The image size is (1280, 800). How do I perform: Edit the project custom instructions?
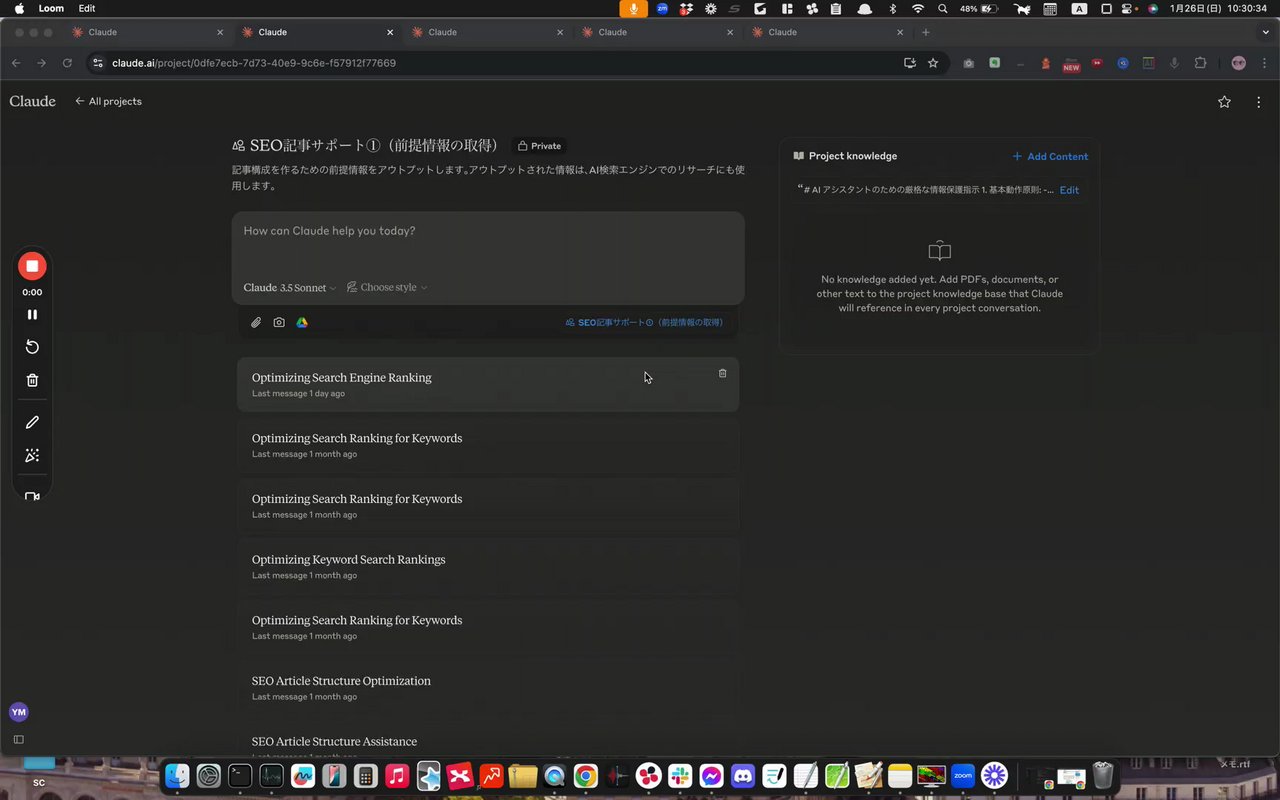click(1069, 190)
